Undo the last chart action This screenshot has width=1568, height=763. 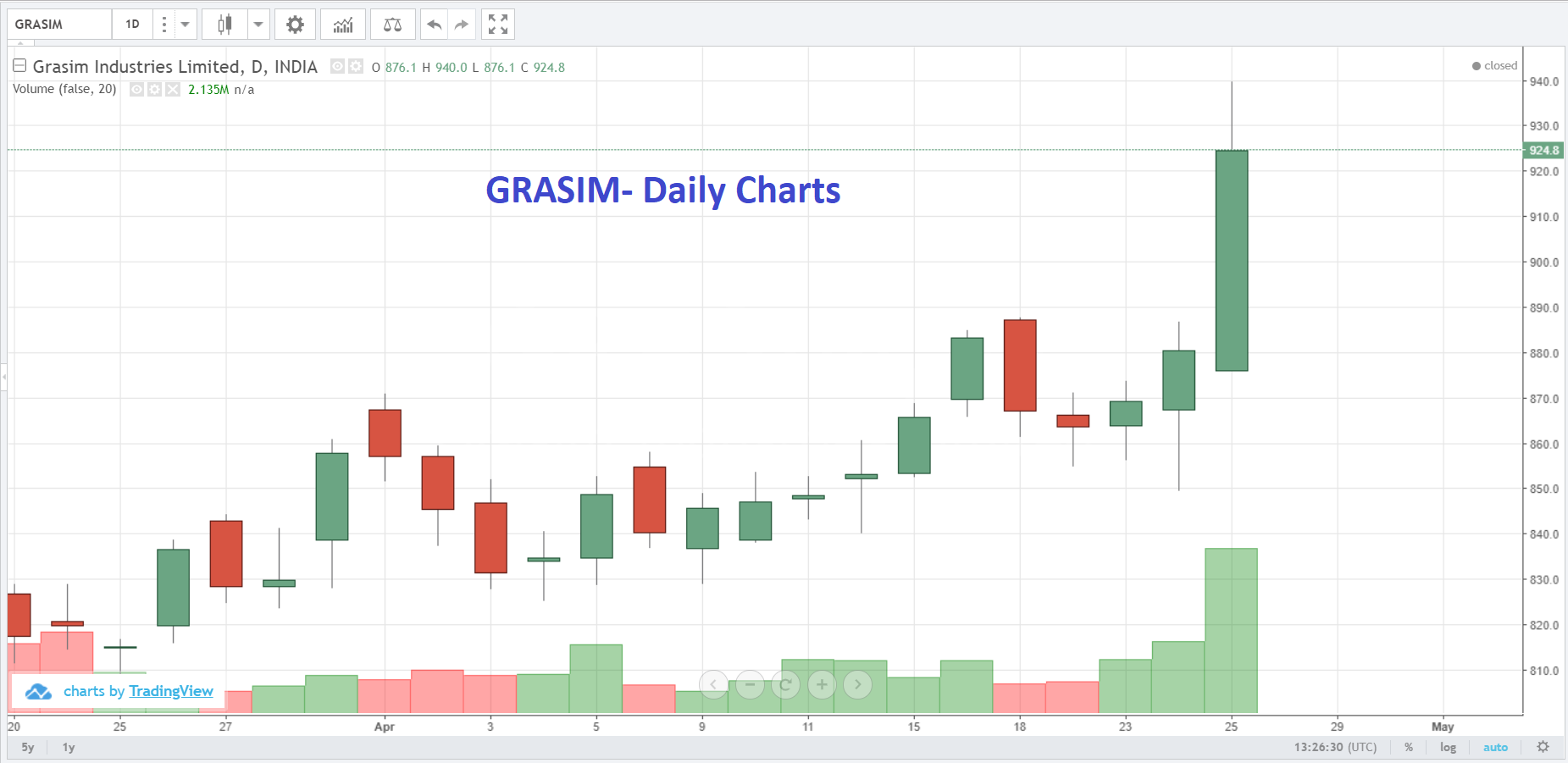click(x=435, y=25)
